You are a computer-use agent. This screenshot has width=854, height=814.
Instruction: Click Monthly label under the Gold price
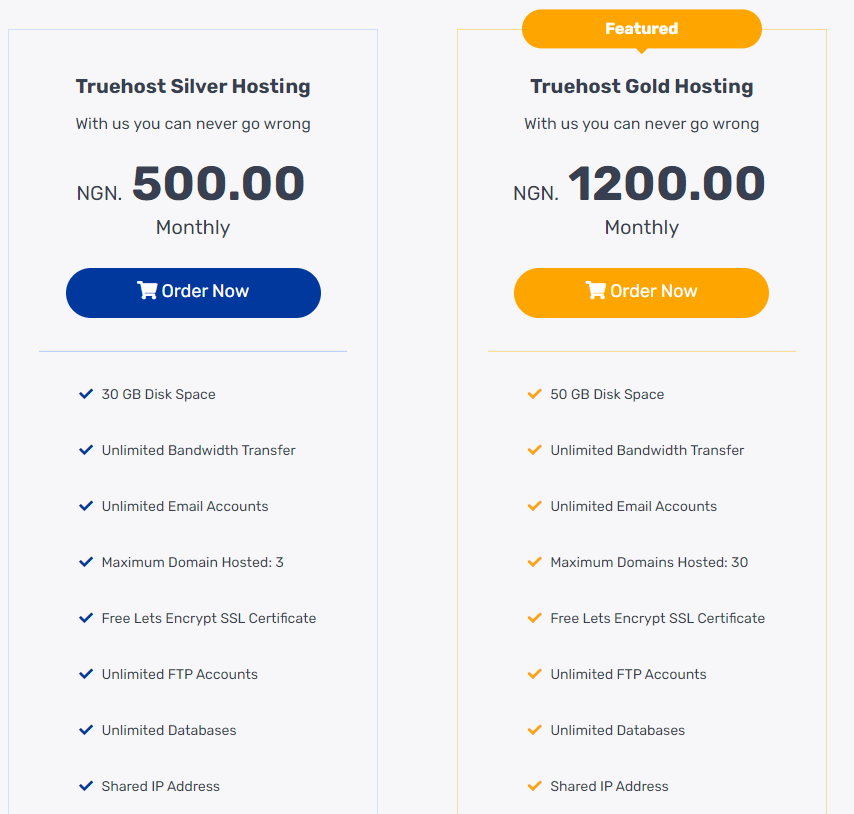point(642,228)
